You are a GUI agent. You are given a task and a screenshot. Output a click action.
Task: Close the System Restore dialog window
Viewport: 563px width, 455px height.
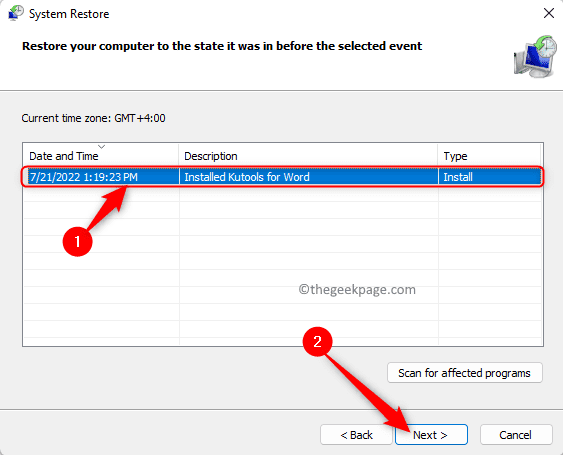coord(548,13)
